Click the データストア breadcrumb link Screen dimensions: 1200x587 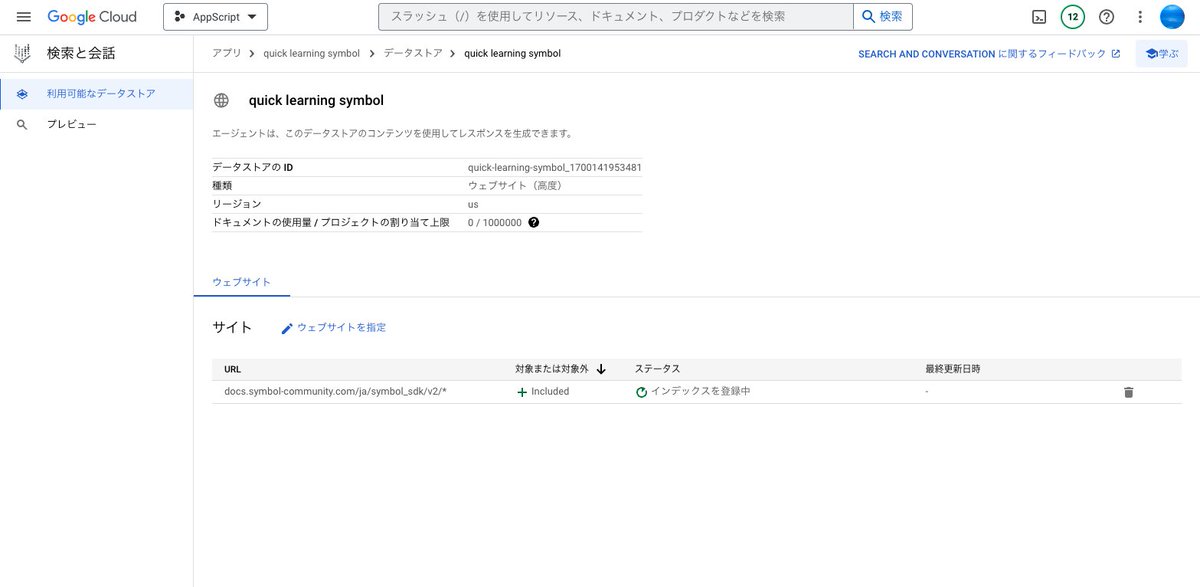[x=412, y=53]
